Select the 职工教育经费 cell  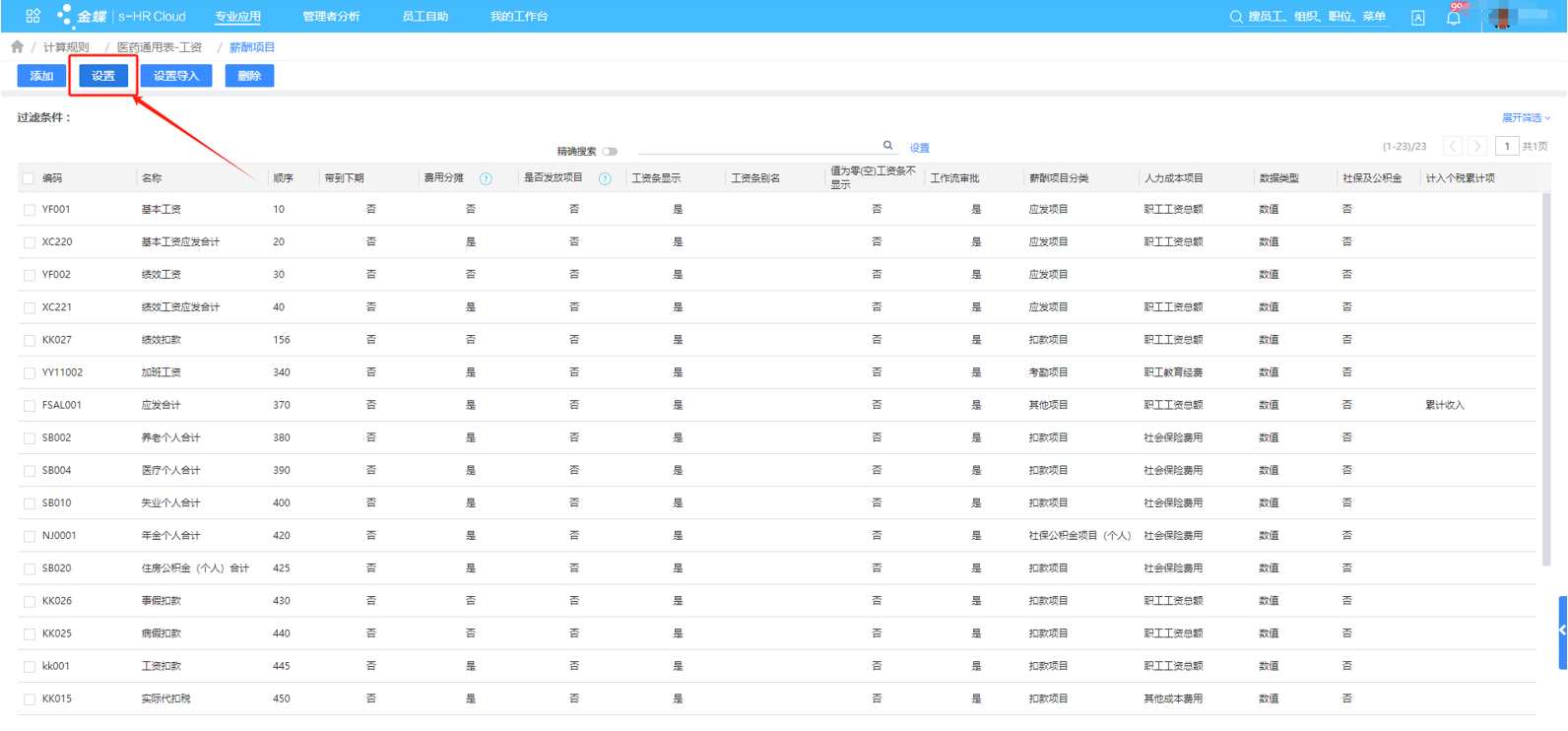pos(1173,372)
